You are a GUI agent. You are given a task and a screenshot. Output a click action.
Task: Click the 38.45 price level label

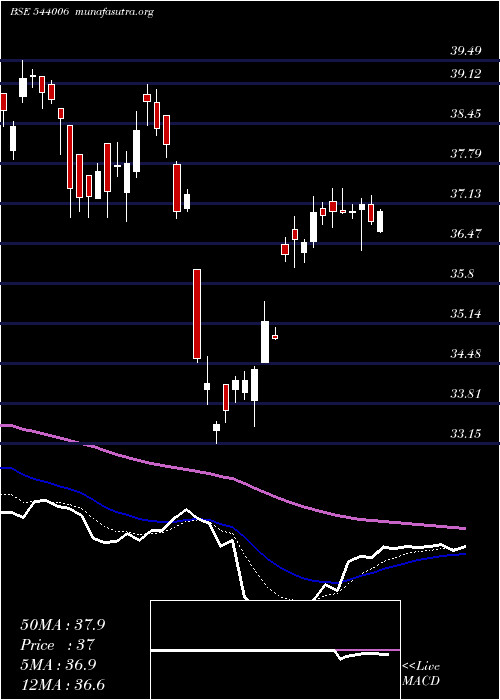[x=466, y=114]
